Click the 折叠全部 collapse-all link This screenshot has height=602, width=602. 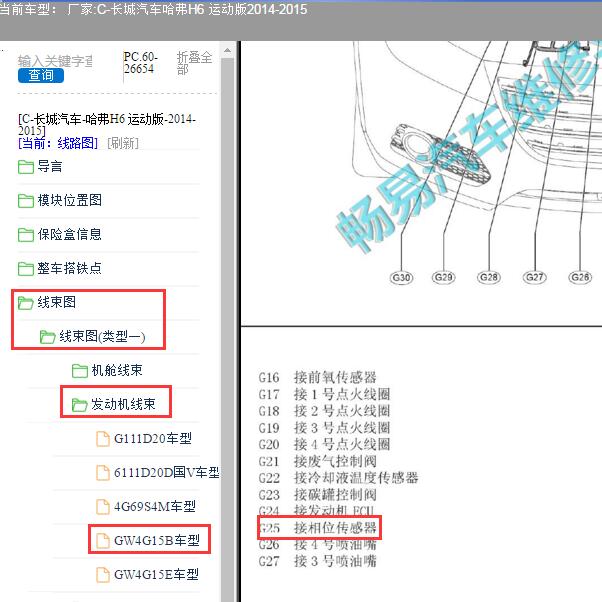pyautogui.click(x=194, y=63)
